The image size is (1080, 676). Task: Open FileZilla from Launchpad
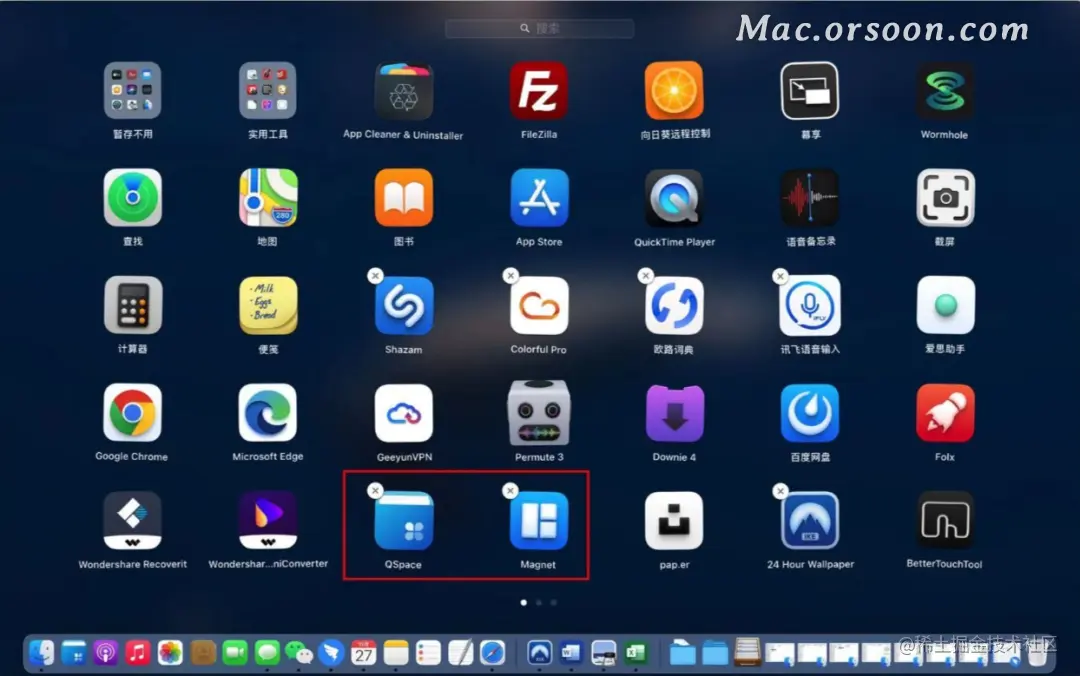539,91
